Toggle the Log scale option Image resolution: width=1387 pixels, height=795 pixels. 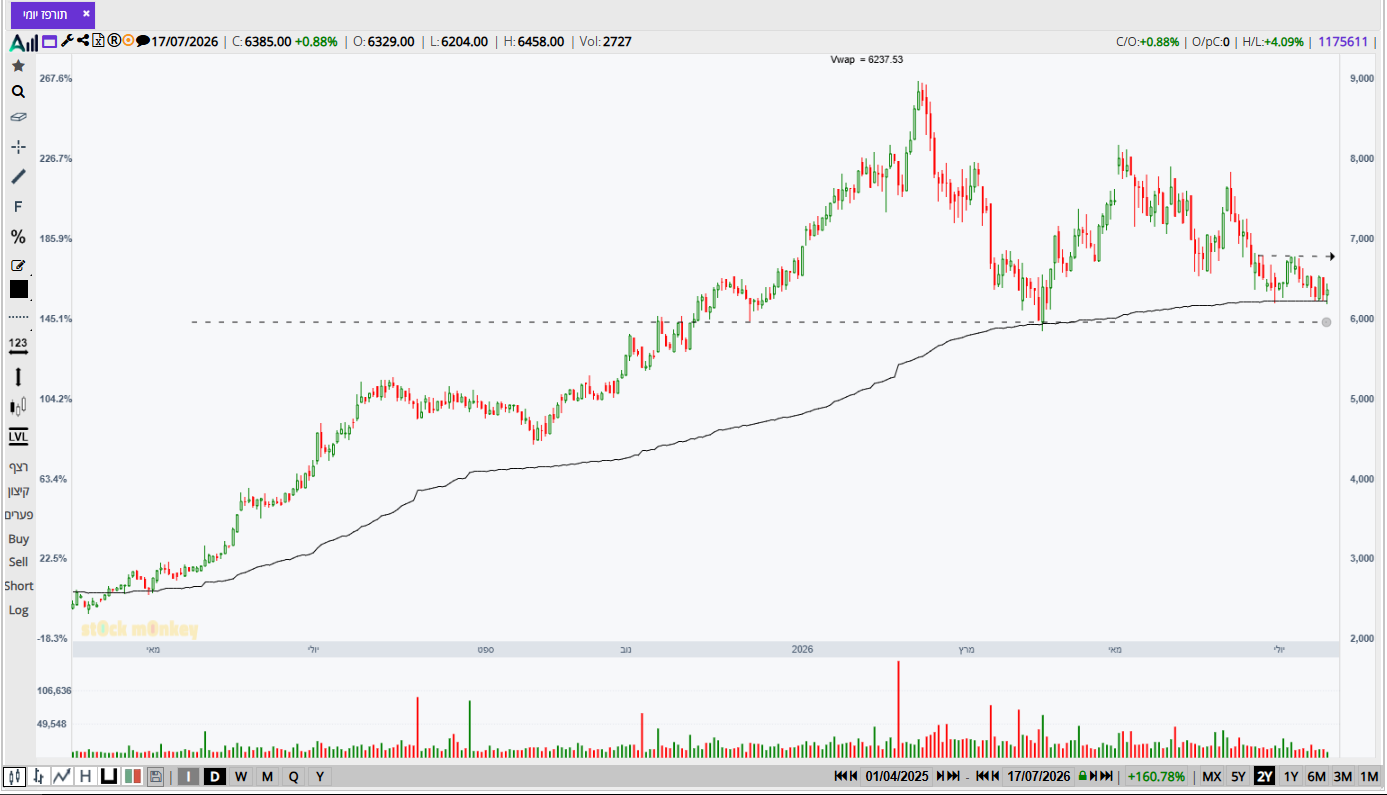[18, 610]
